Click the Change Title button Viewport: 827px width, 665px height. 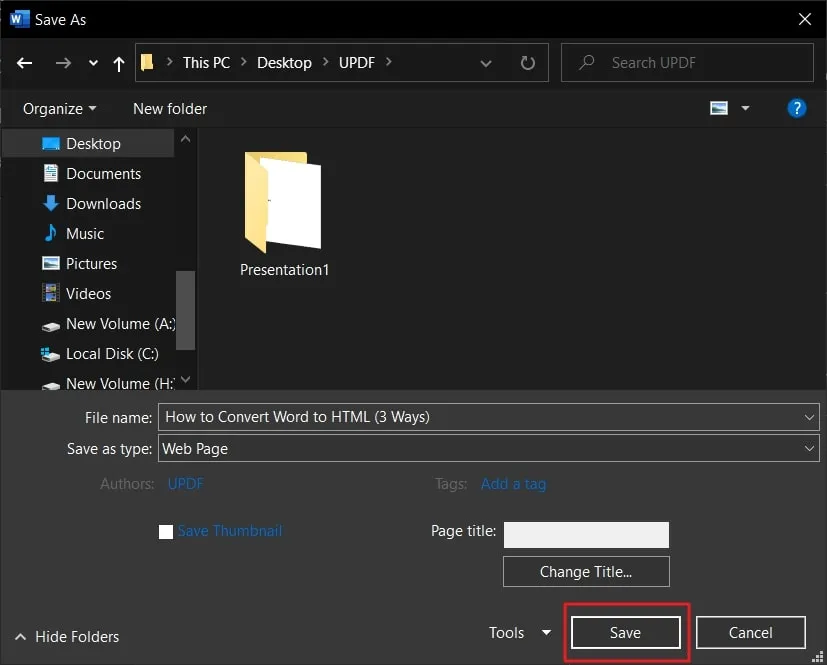point(585,572)
